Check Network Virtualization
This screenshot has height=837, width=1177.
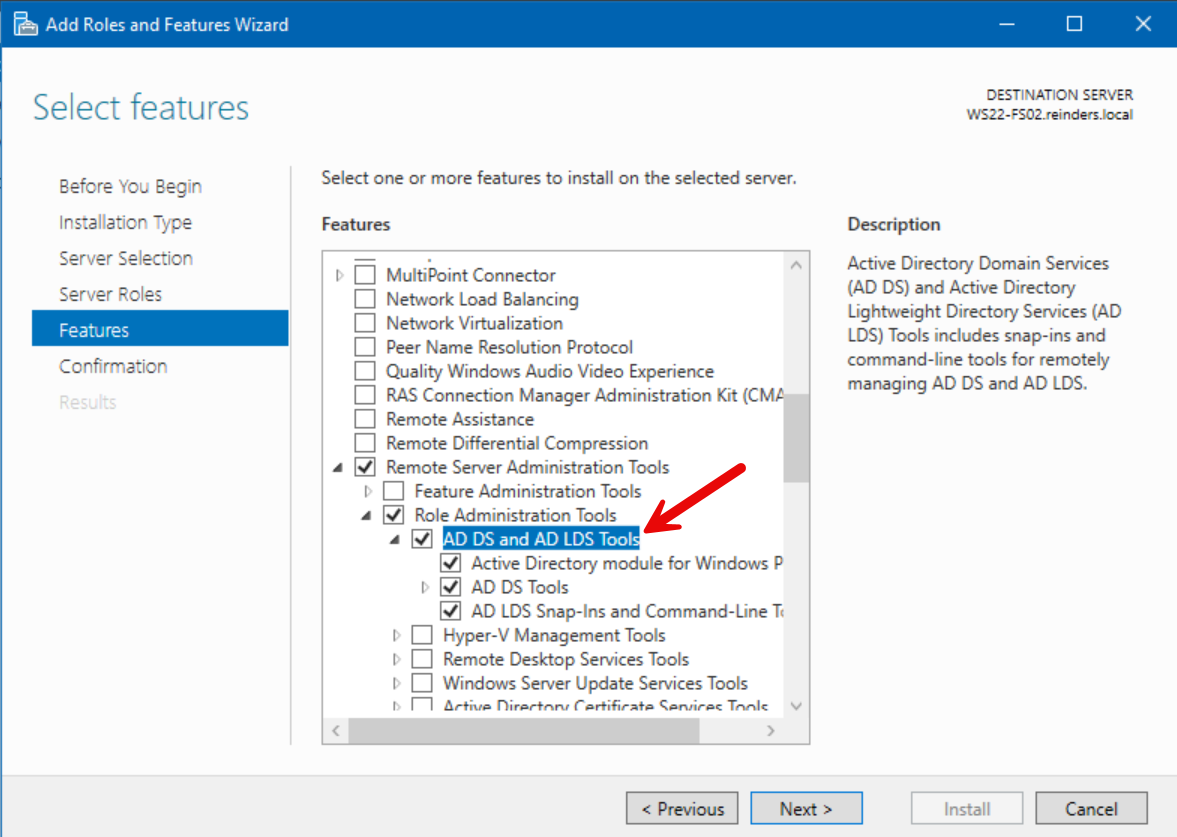(x=365, y=322)
